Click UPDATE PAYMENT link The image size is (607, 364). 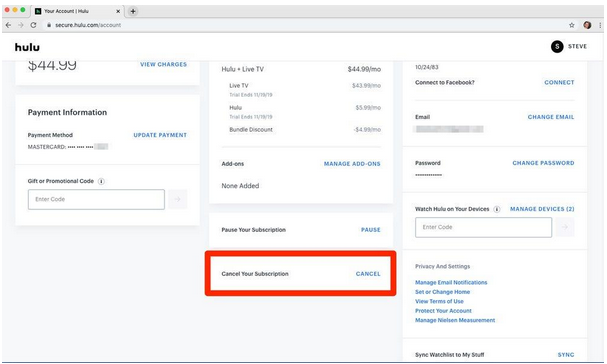click(x=160, y=135)
